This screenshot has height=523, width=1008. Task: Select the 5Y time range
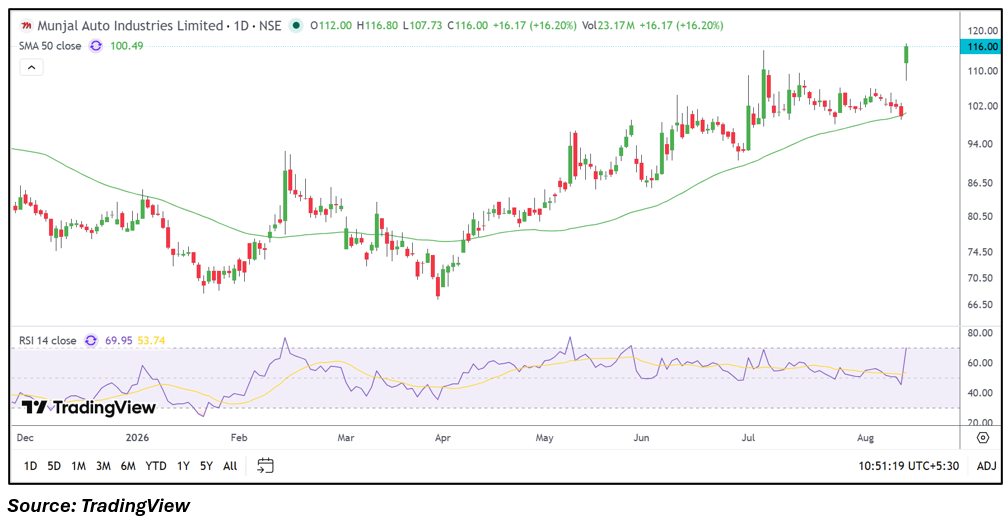(x=206, y=466)
